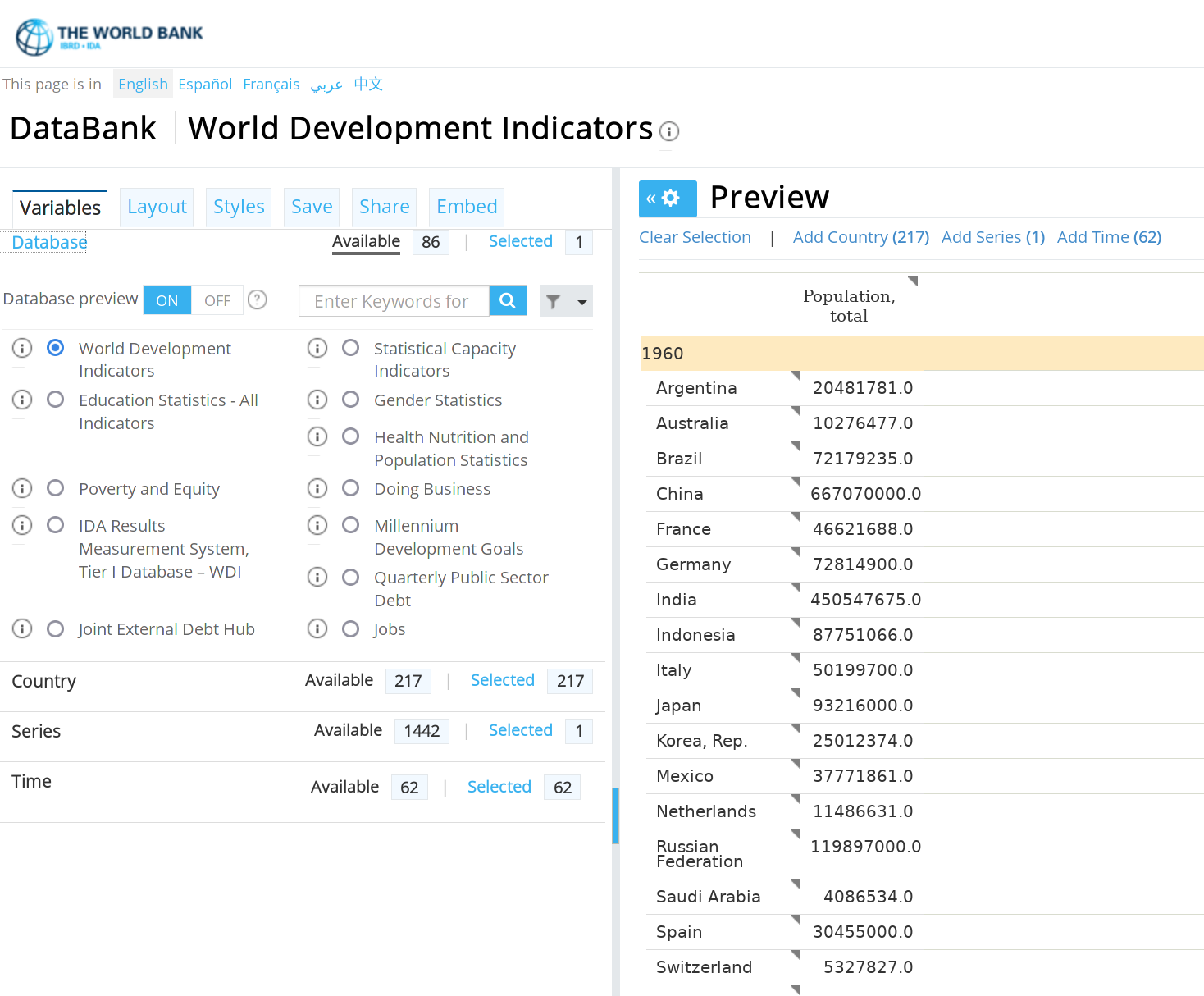Switch page language to Español

[205, 85]
